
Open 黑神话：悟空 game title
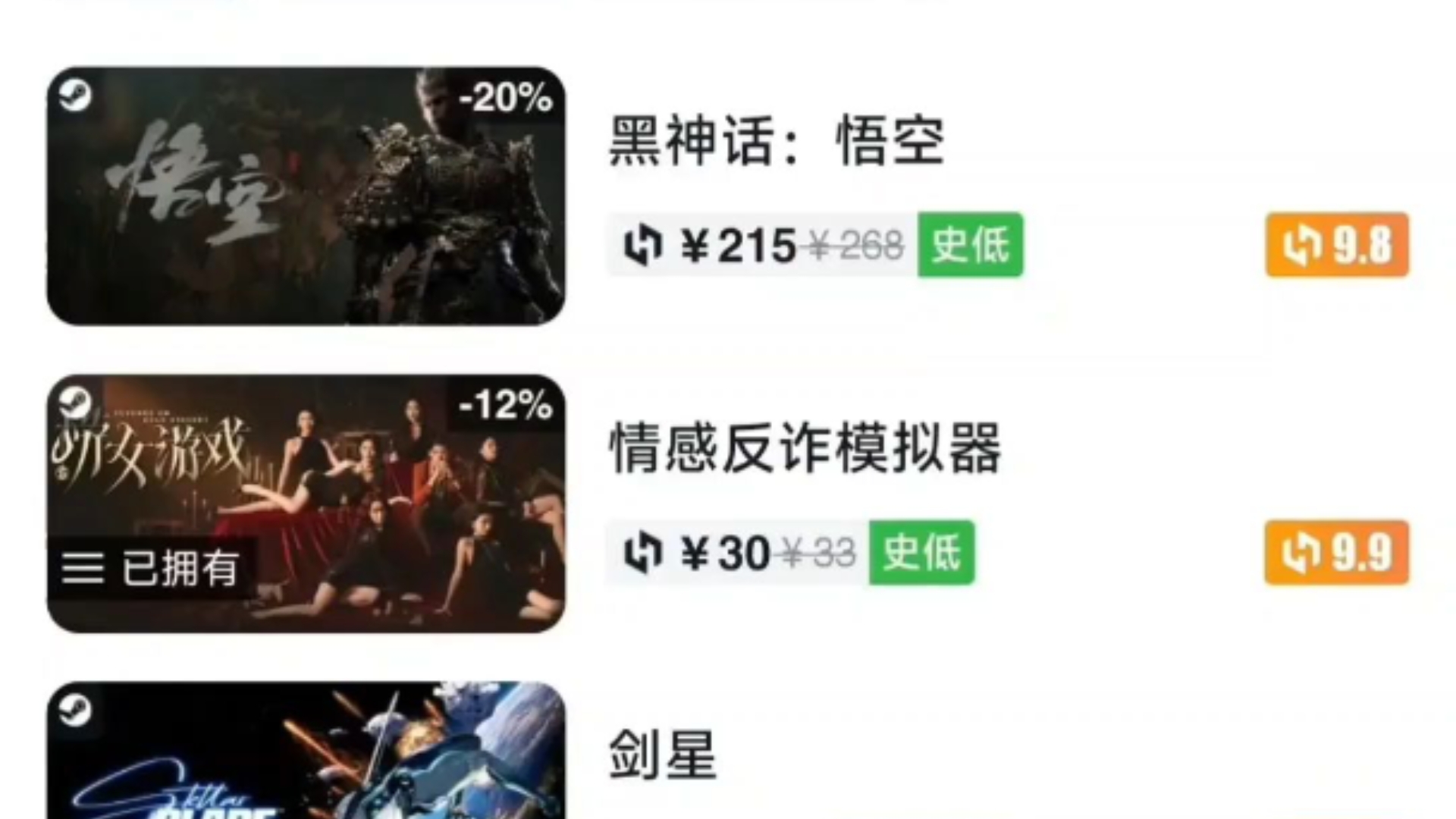click(777, 141)
